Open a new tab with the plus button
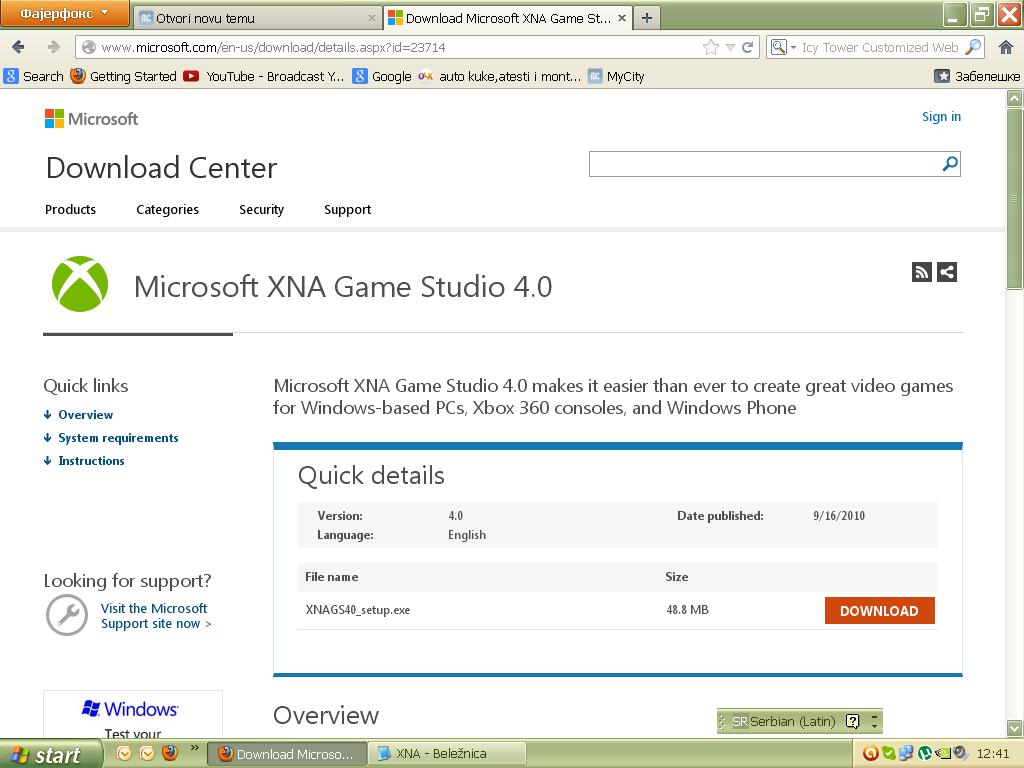The height and width of the screenshot is (768, 1024). coord(647,18)
